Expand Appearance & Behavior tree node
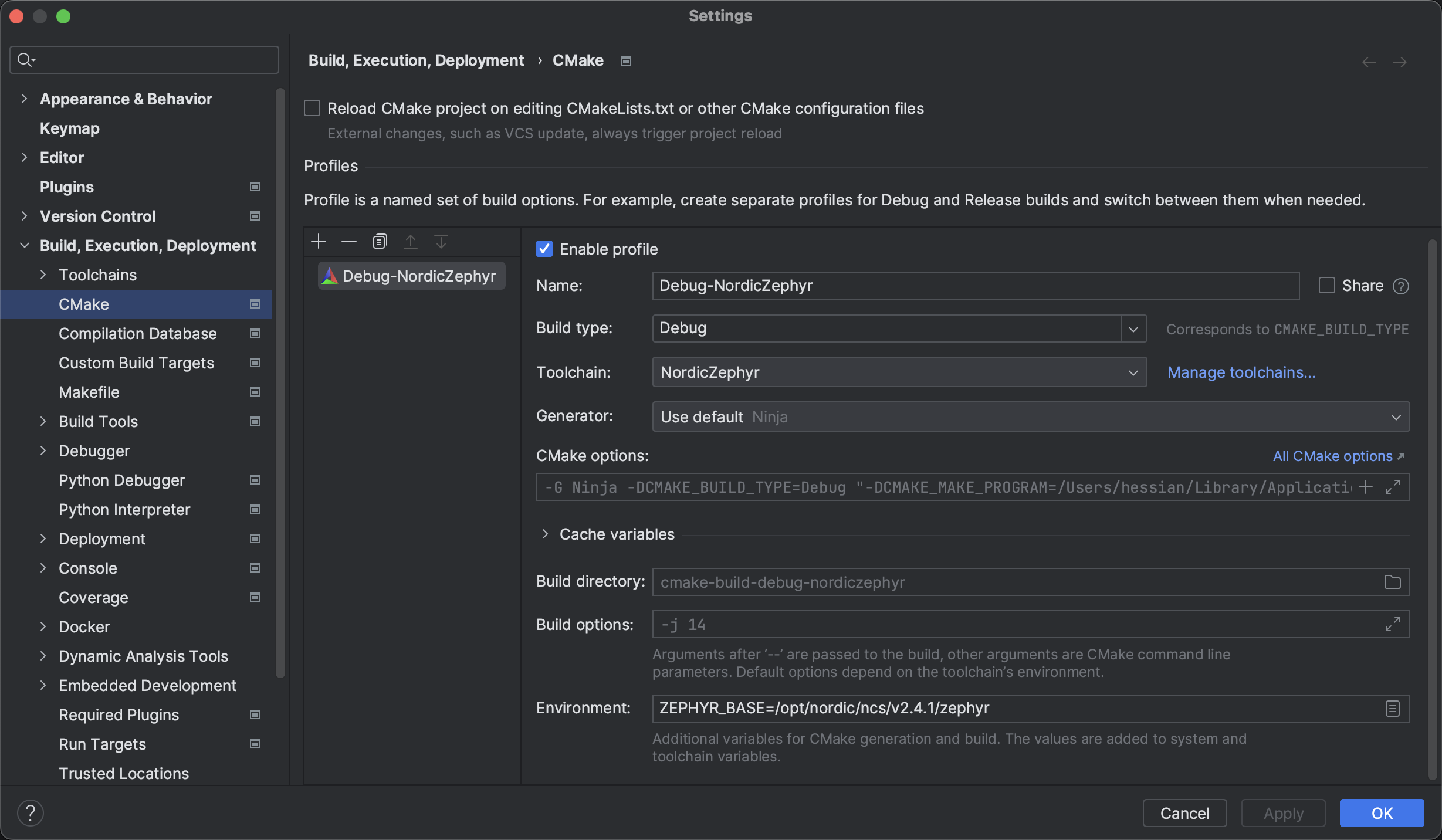Screen dimensions: 1442x840 tap(24, 99)
